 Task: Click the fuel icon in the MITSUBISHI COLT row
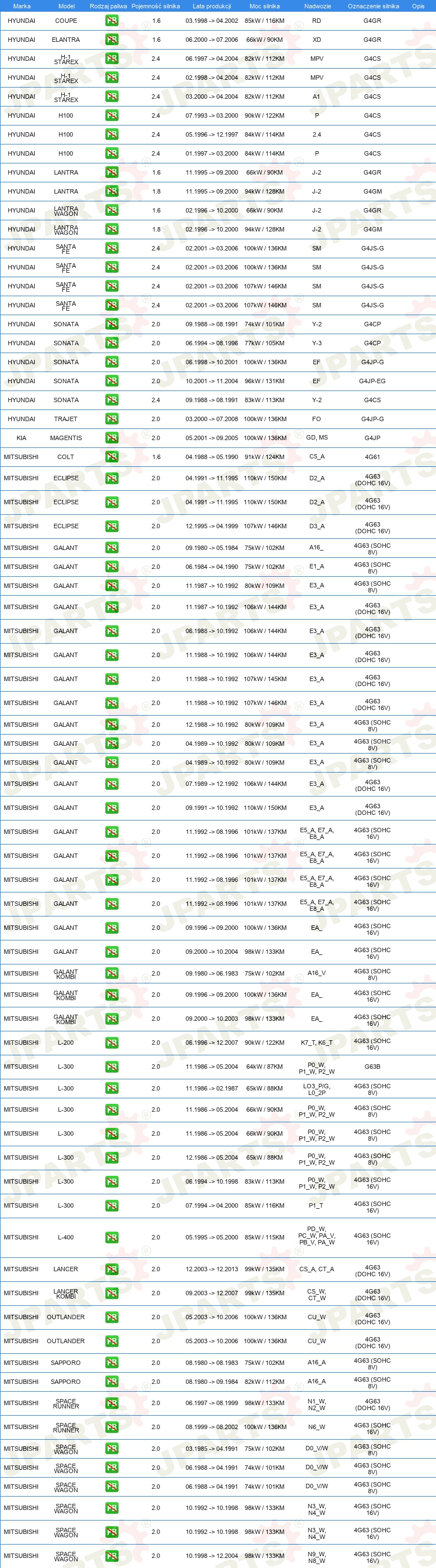tap(112, 456)
